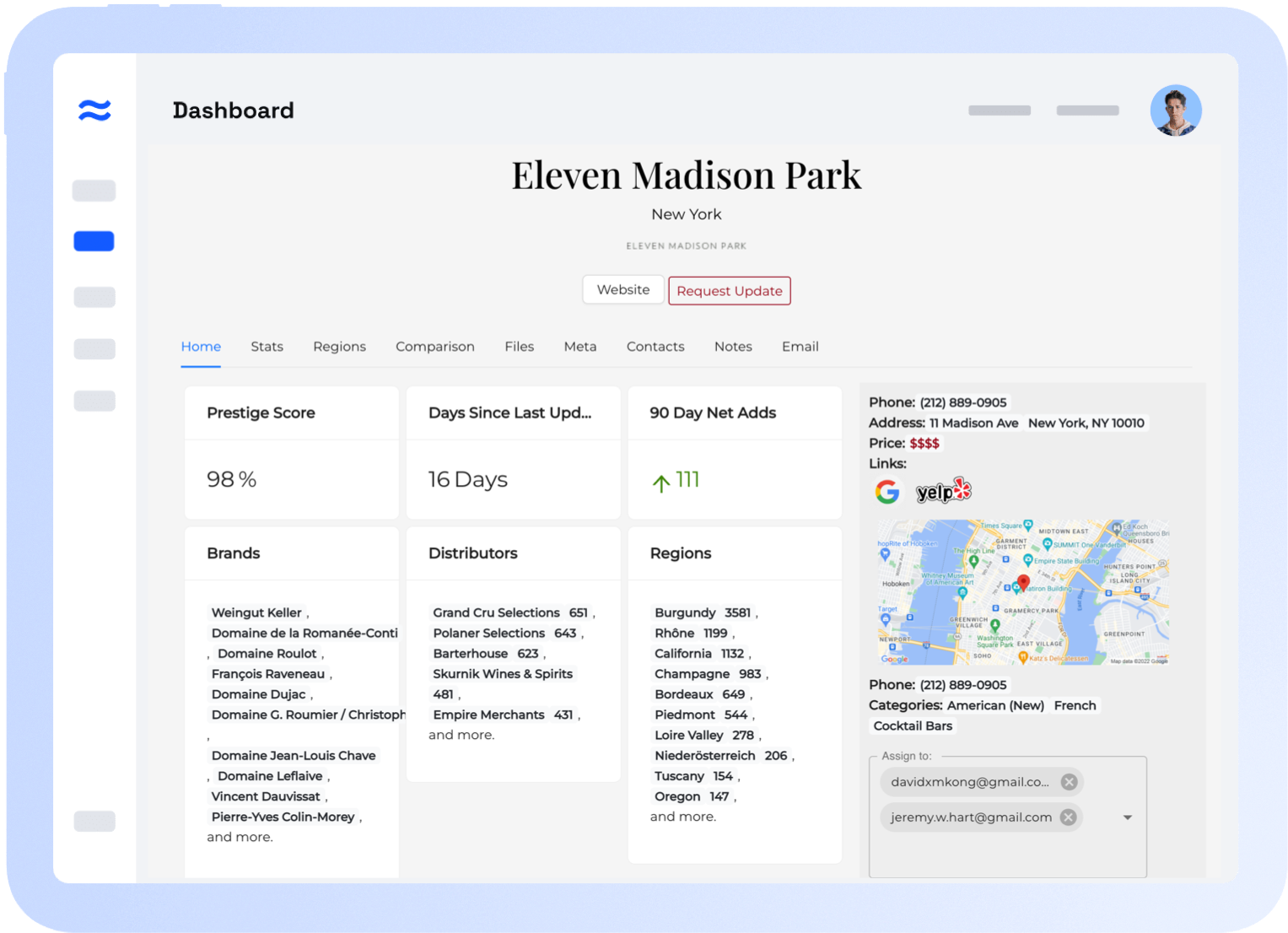Select the Domaine Dujac brand
The height and width of the screenshot is (933, 1288).
click(258, 694)
